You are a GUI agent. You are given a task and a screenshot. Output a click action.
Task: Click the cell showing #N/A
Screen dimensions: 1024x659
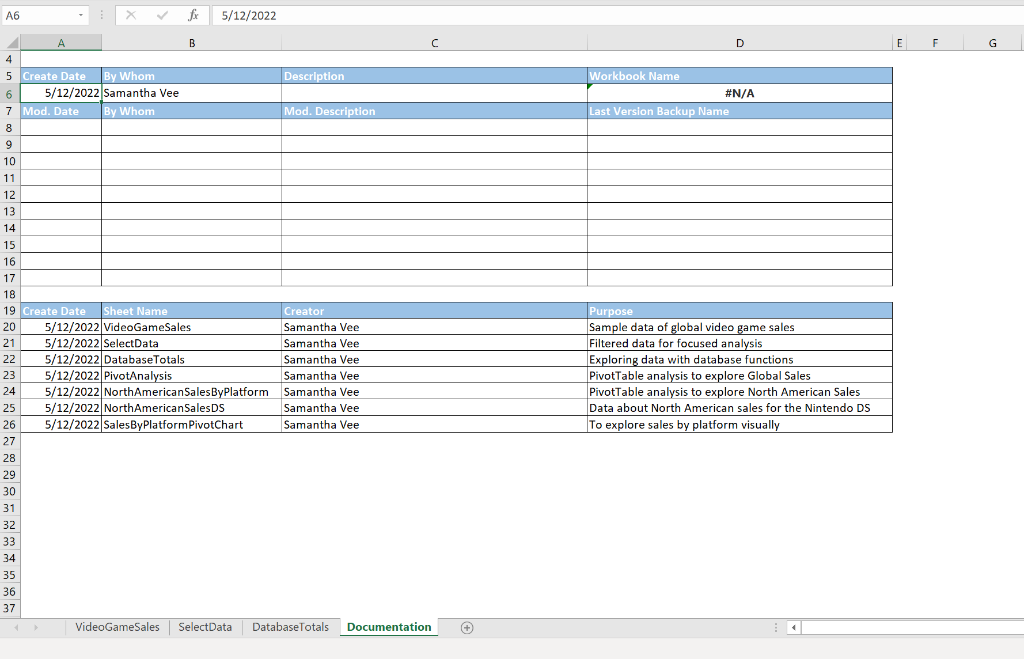click(x=739, y=92)
